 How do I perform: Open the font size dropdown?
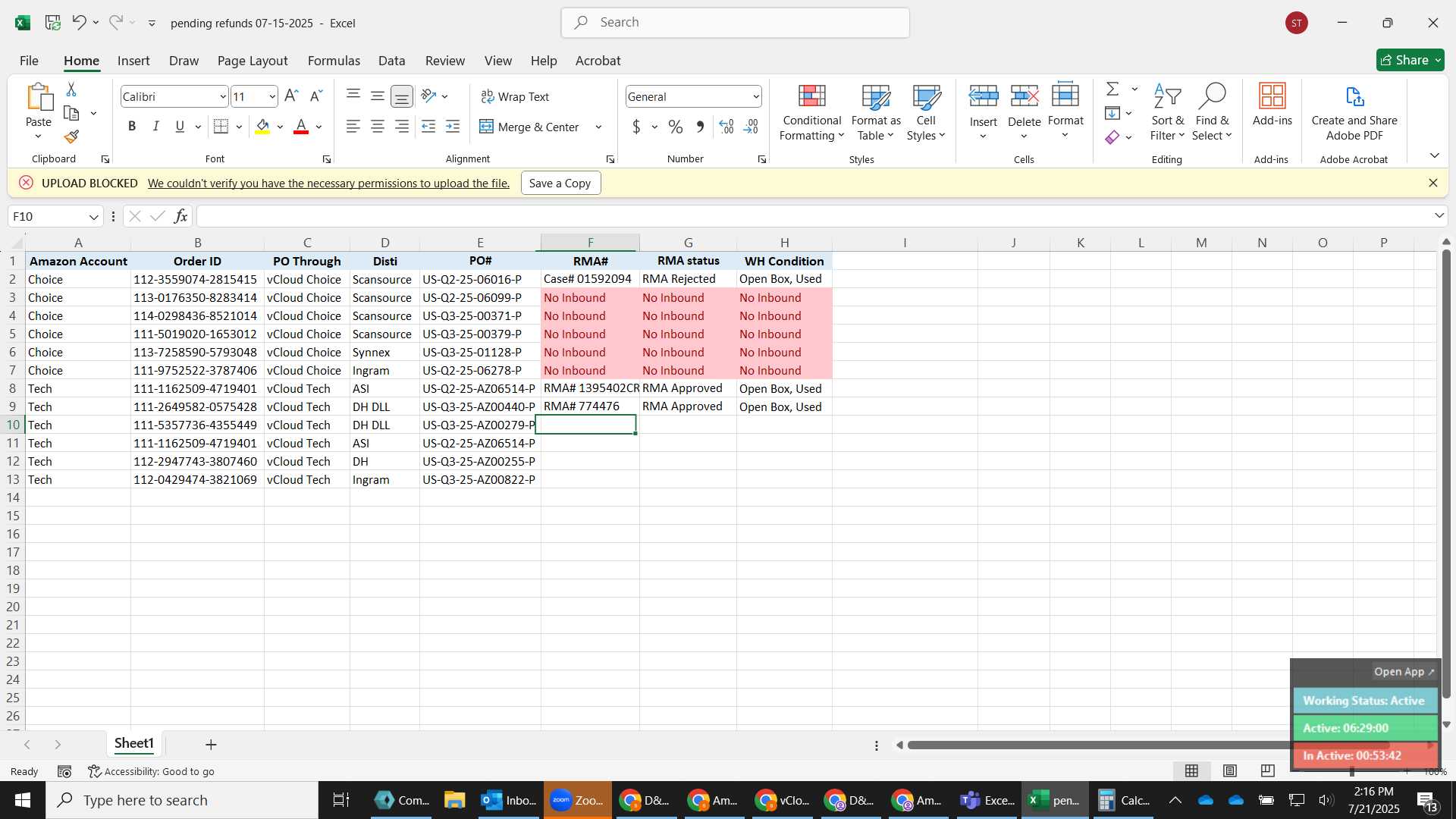[272, 96]
